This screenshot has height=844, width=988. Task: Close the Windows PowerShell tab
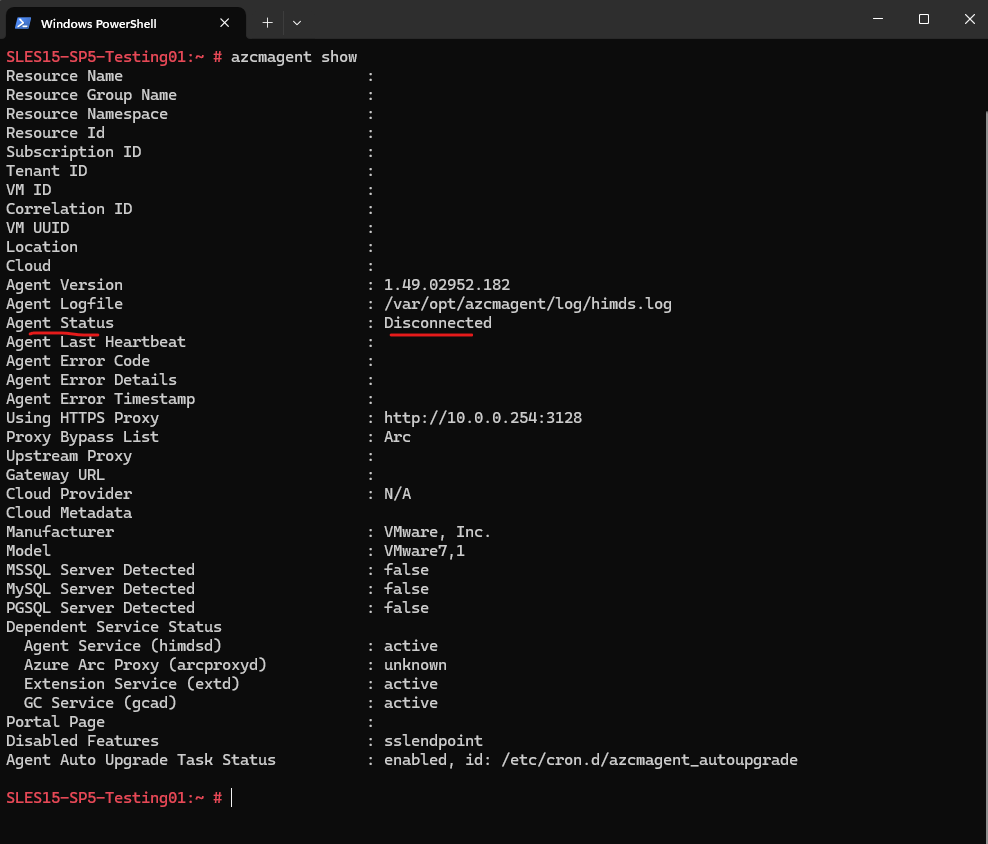tap(224, 23)
